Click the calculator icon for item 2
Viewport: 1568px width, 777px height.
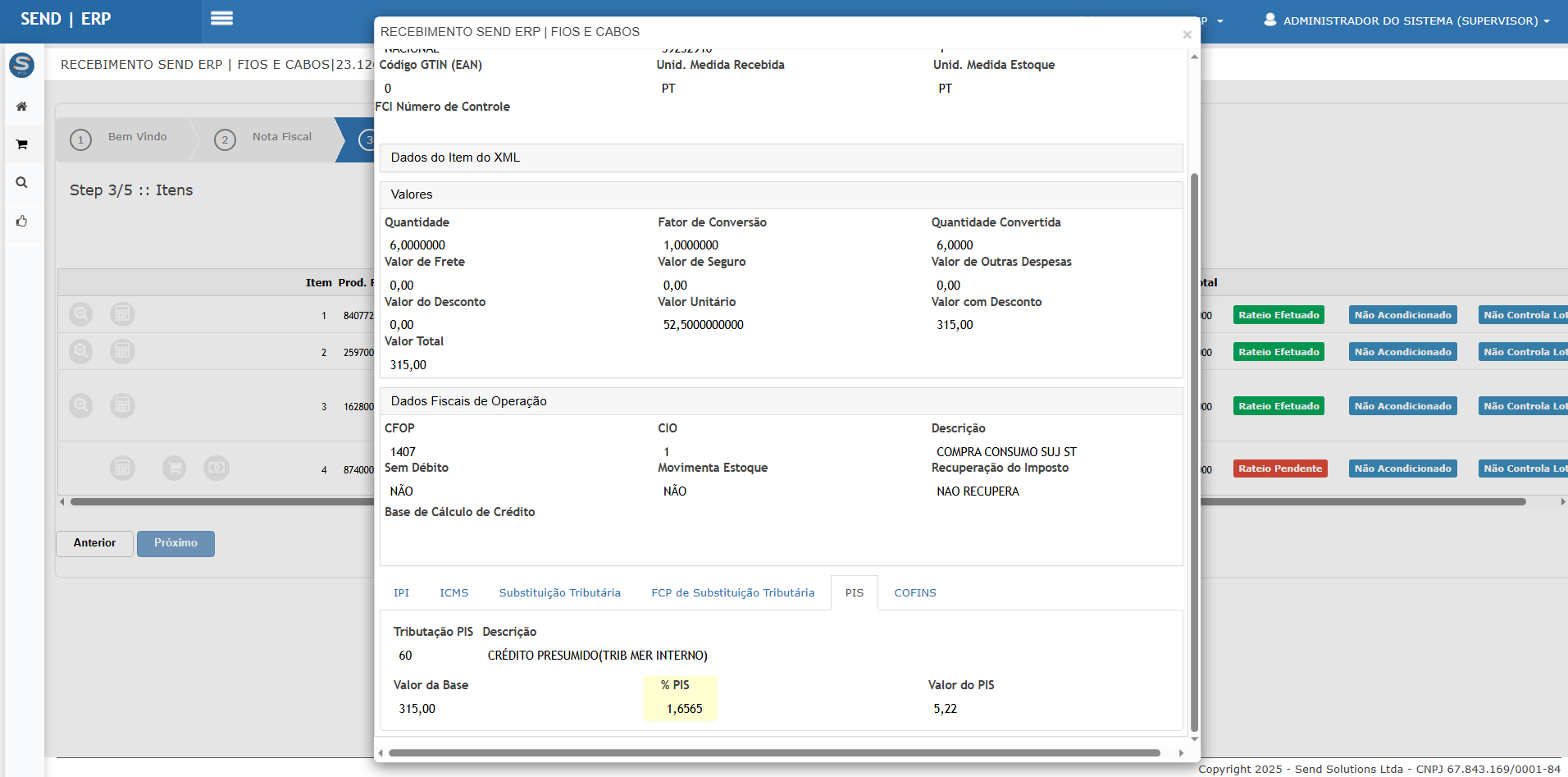pyautogui.click(x=122, y=352)
